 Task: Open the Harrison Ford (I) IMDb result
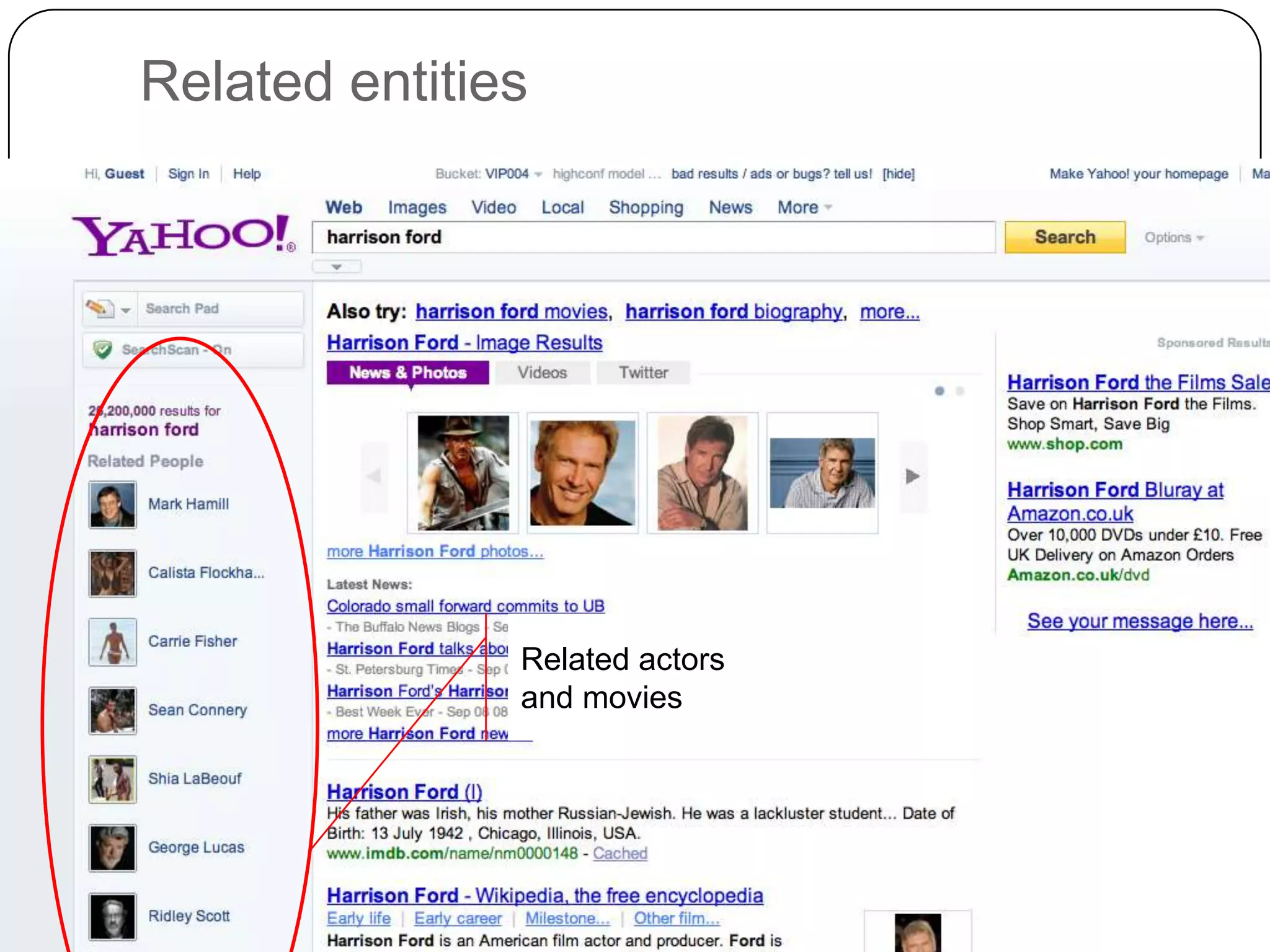404,791
